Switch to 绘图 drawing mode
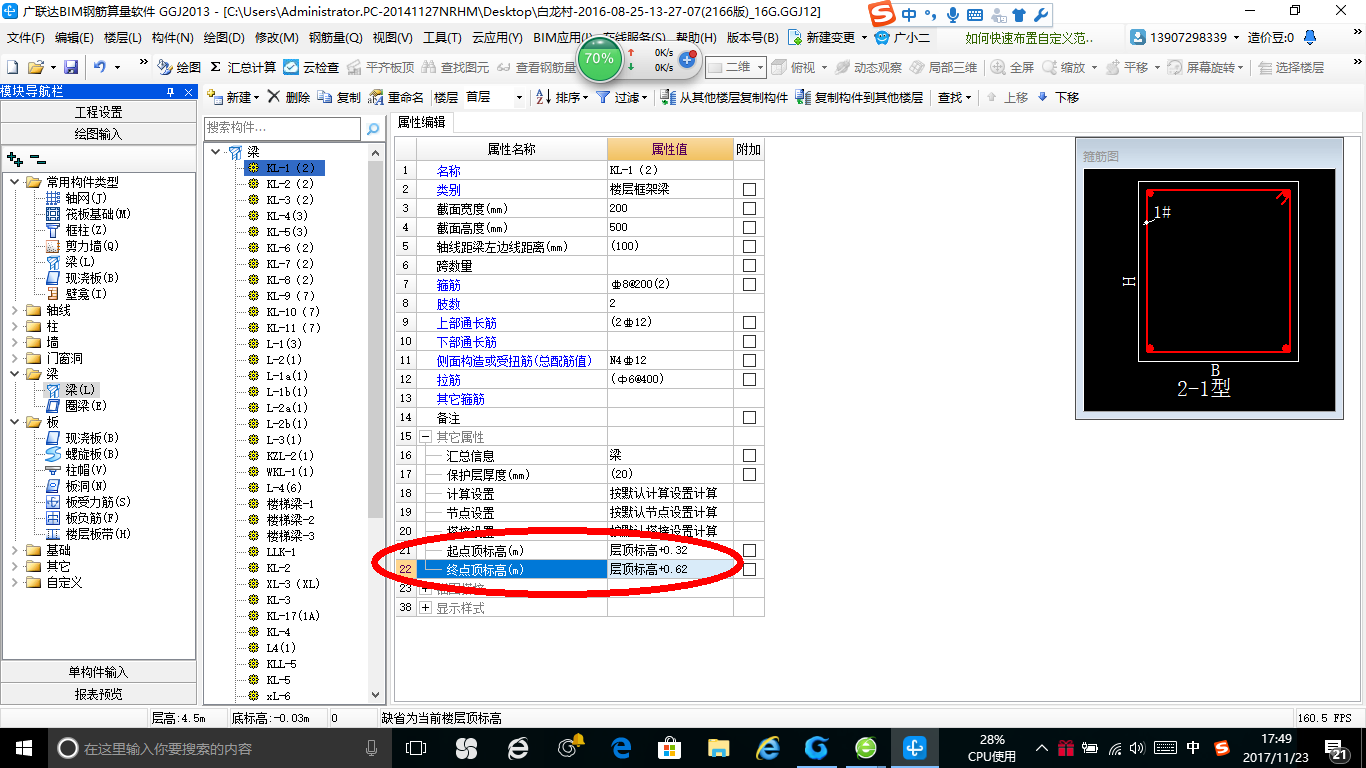 [179, 67]
